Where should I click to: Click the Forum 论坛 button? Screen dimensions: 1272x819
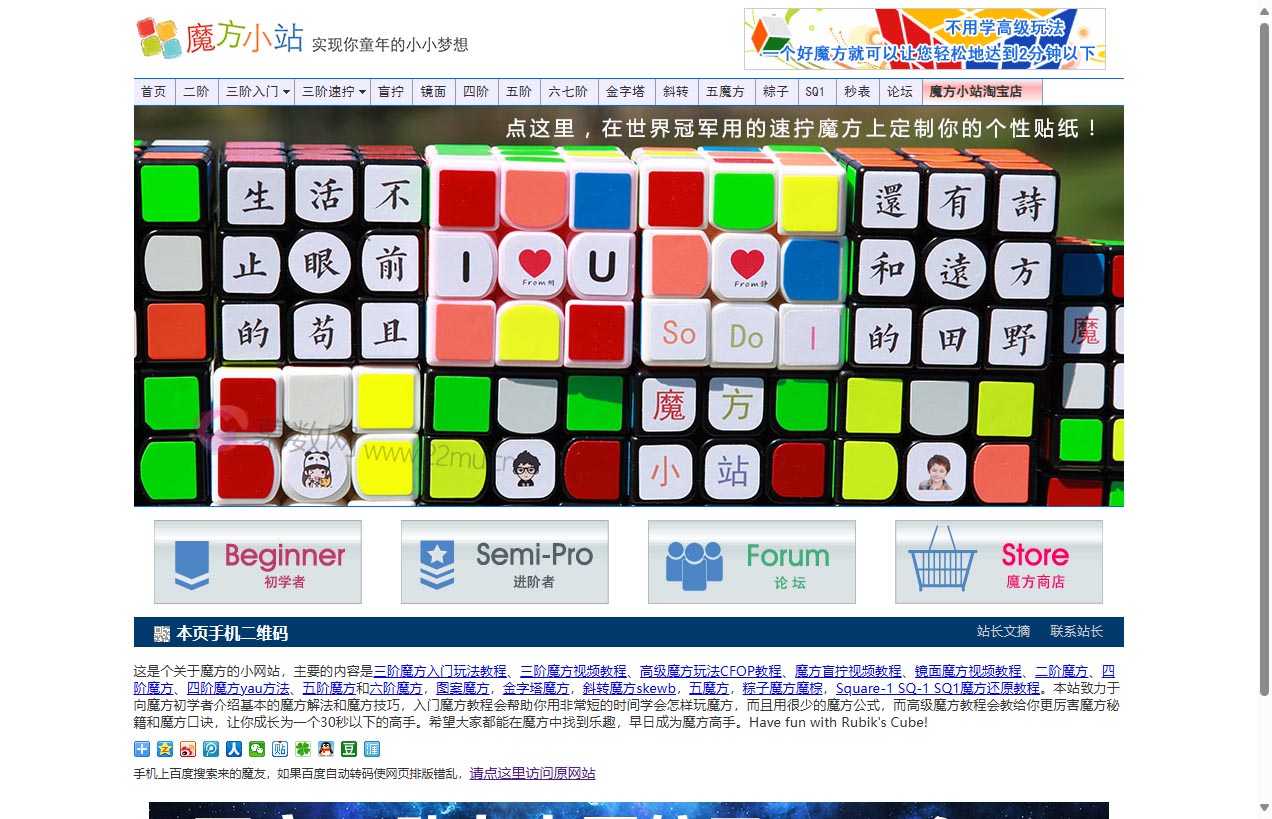[x=751, y=562]
